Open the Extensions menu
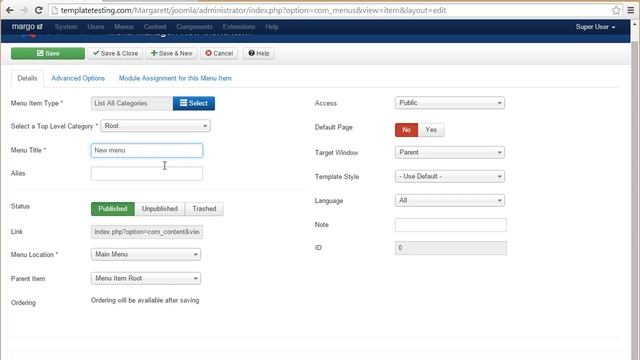Screen dimensions: 640x360 pos(239,27)
